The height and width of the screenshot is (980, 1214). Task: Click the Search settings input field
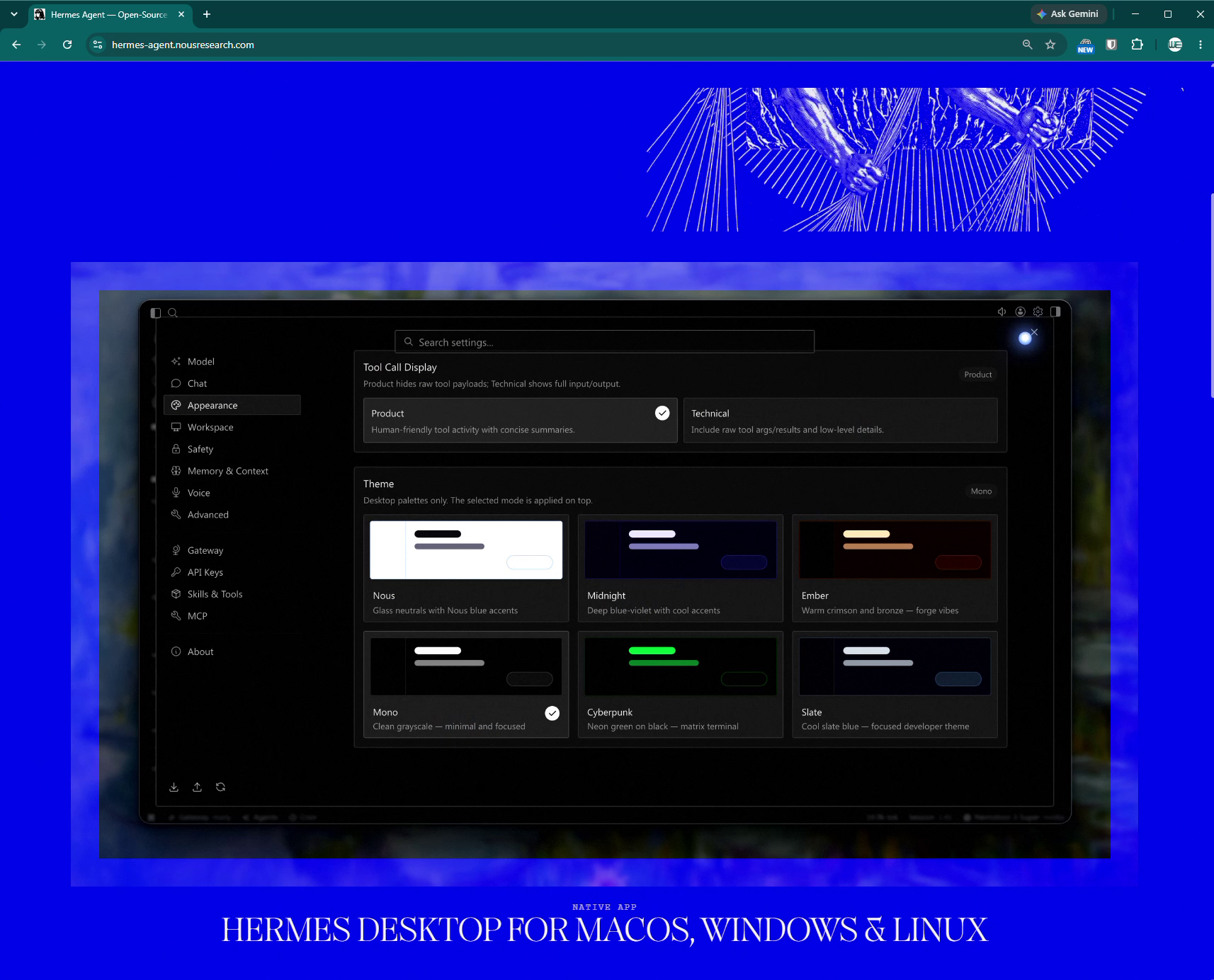click(604, 342)
